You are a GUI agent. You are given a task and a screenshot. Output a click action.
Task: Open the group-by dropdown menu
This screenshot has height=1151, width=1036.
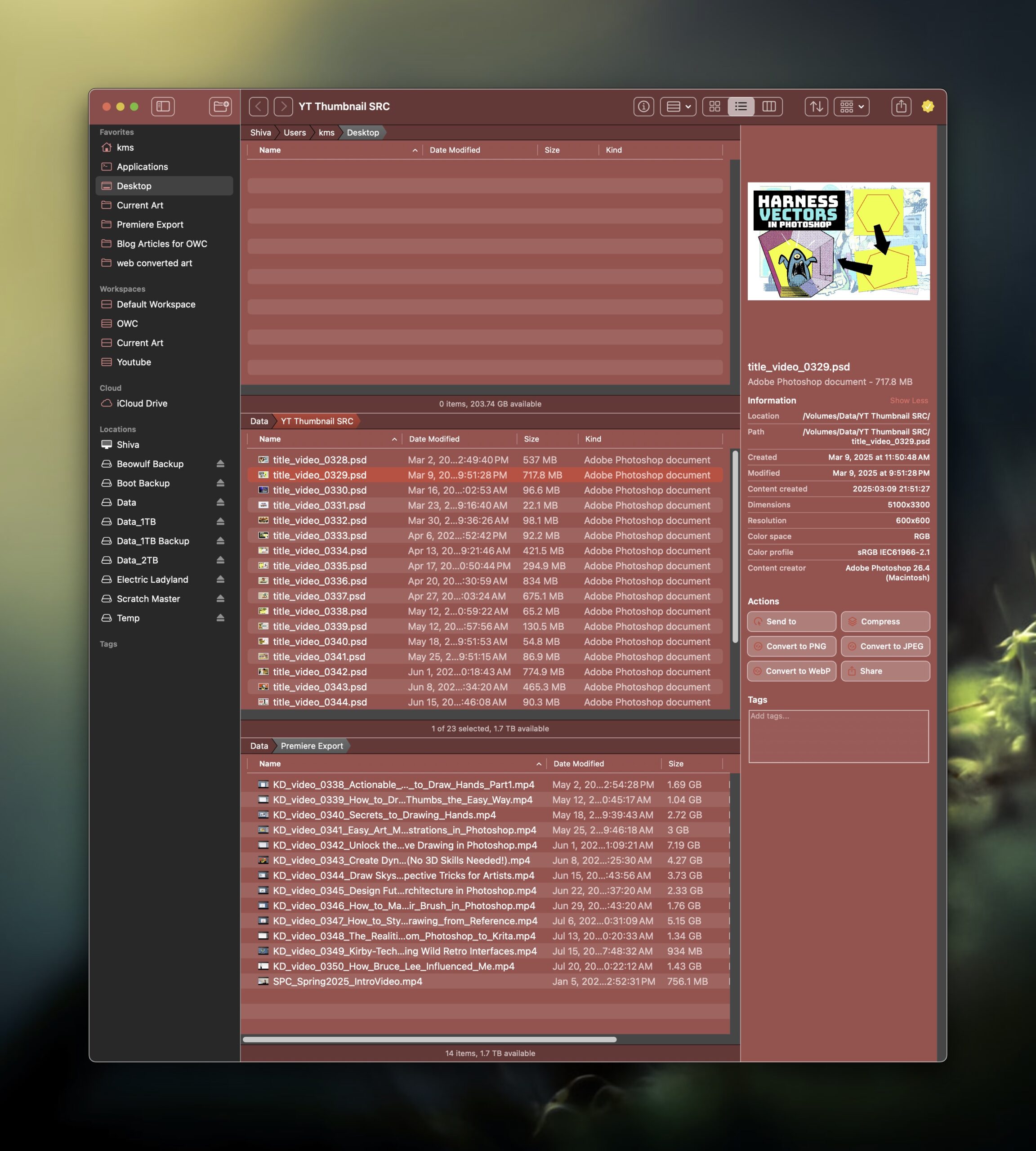[x=851, y=107]
